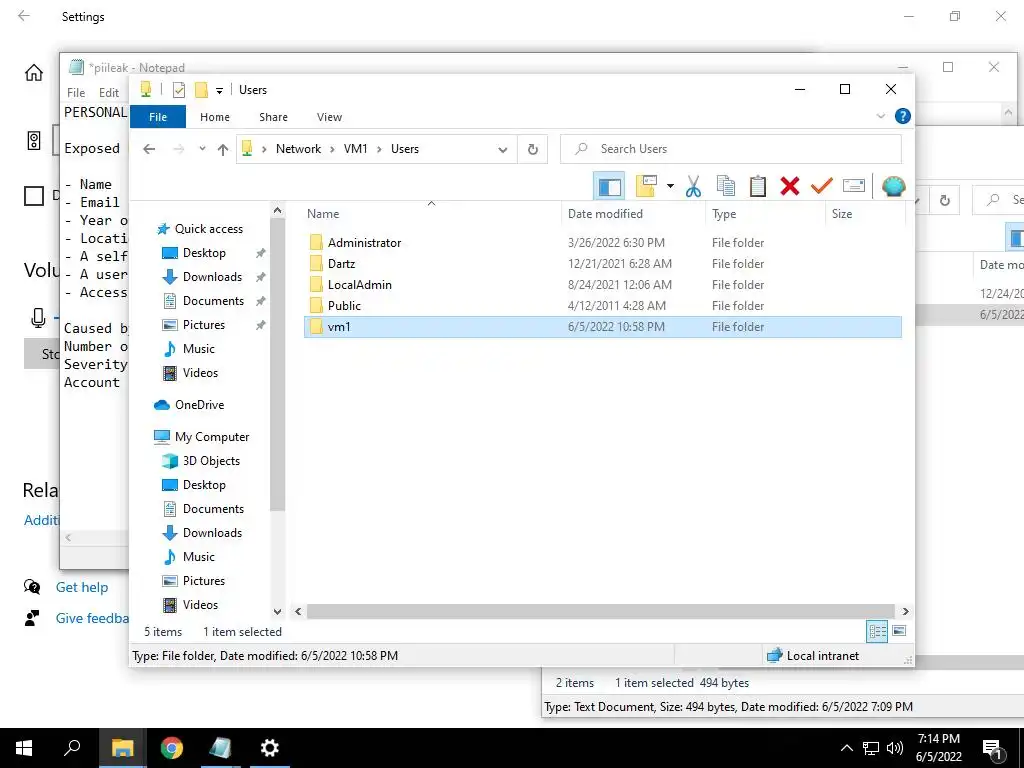The image size is (1024, 768).
Task: Click the Cut scissors icon
Action: point(693,186)
